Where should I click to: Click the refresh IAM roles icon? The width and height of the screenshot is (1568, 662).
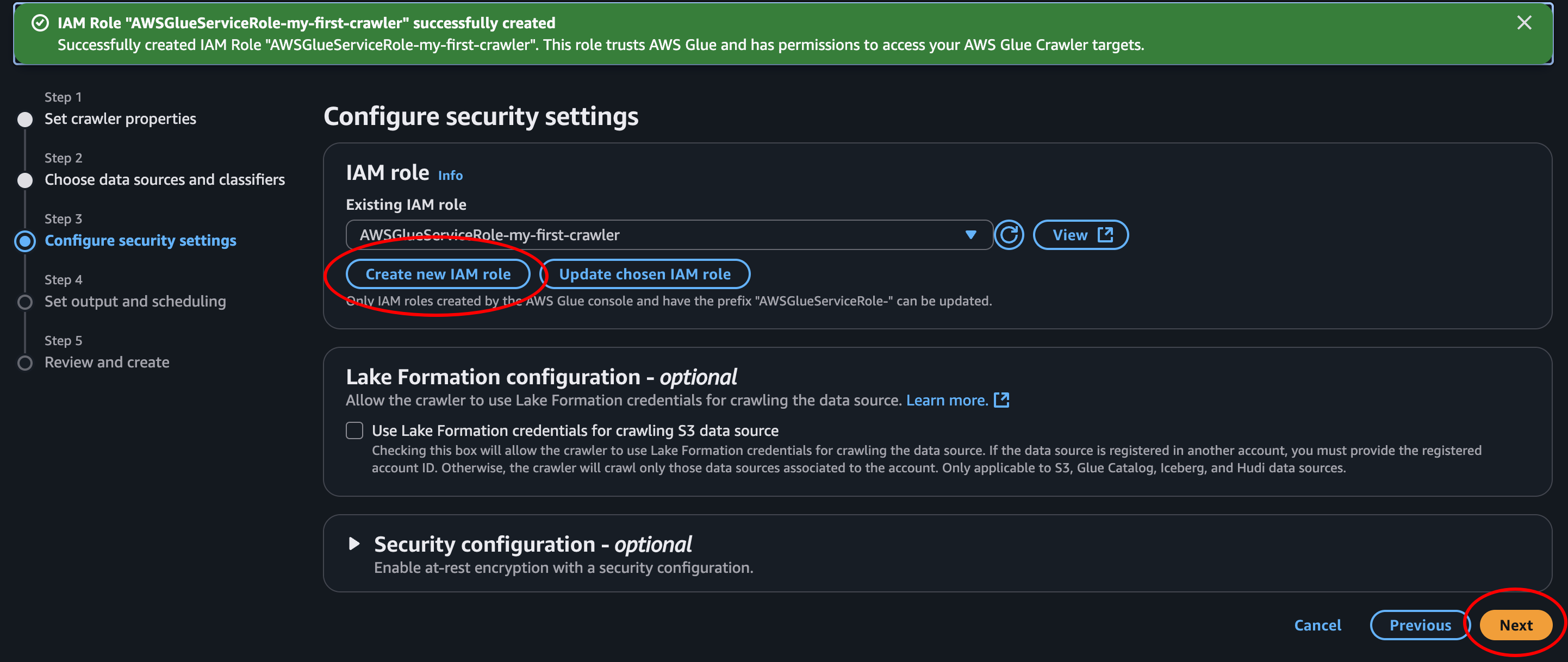(1009, 235)
